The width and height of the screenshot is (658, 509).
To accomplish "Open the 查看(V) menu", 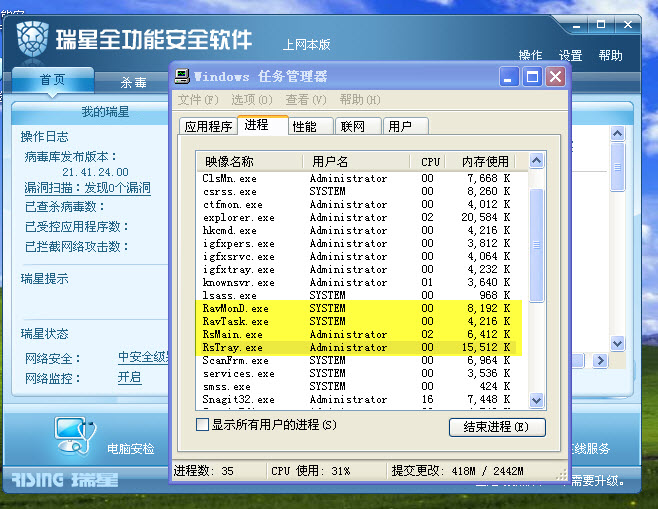I will tap(306, 100).
